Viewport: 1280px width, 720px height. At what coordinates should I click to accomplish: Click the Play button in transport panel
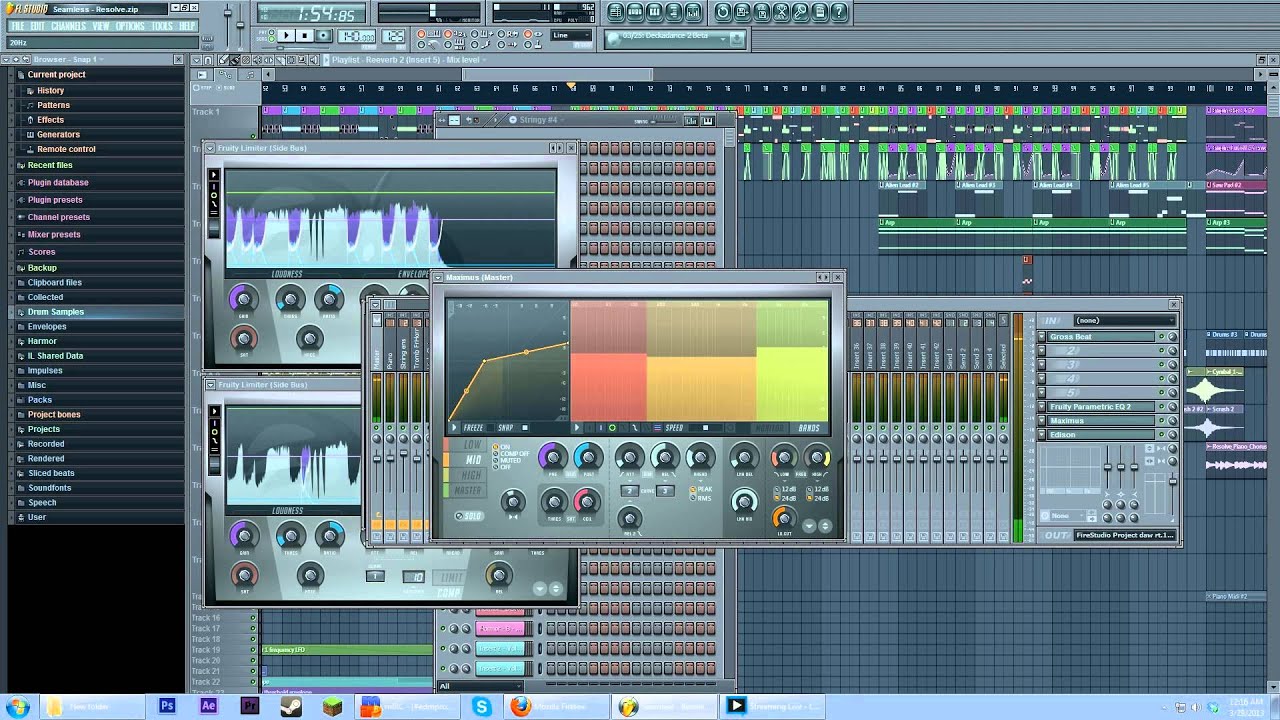(x=285, y=36)
